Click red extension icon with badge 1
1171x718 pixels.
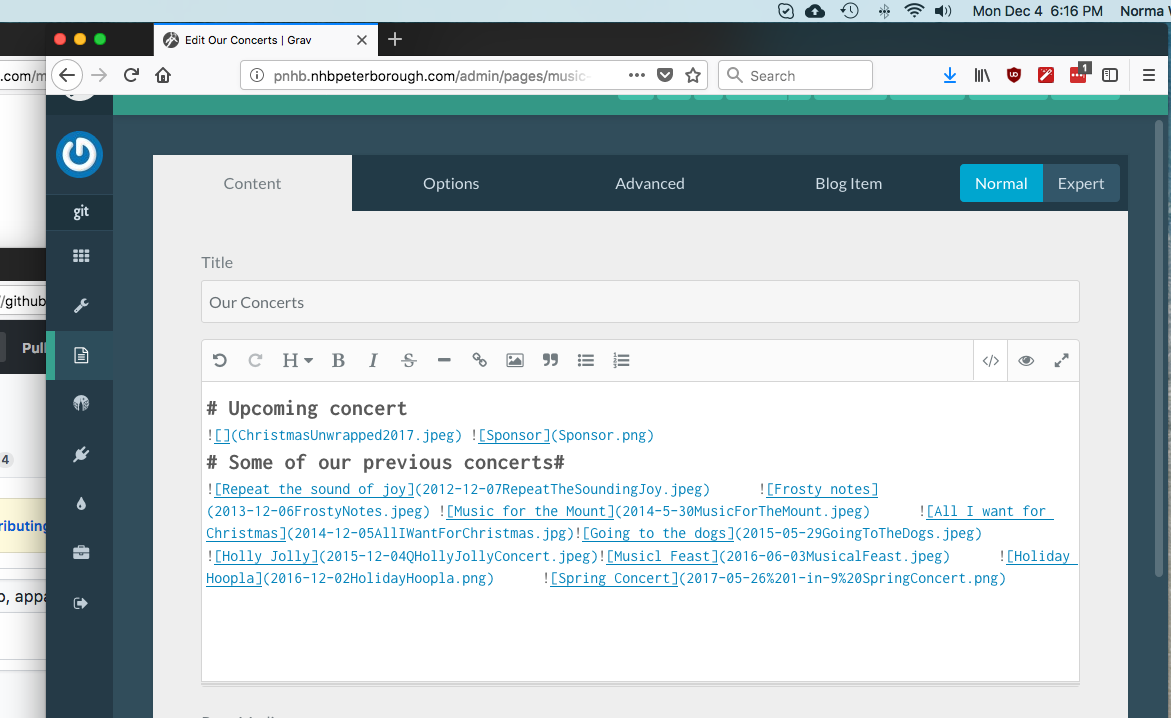[x=1079, y=73]
